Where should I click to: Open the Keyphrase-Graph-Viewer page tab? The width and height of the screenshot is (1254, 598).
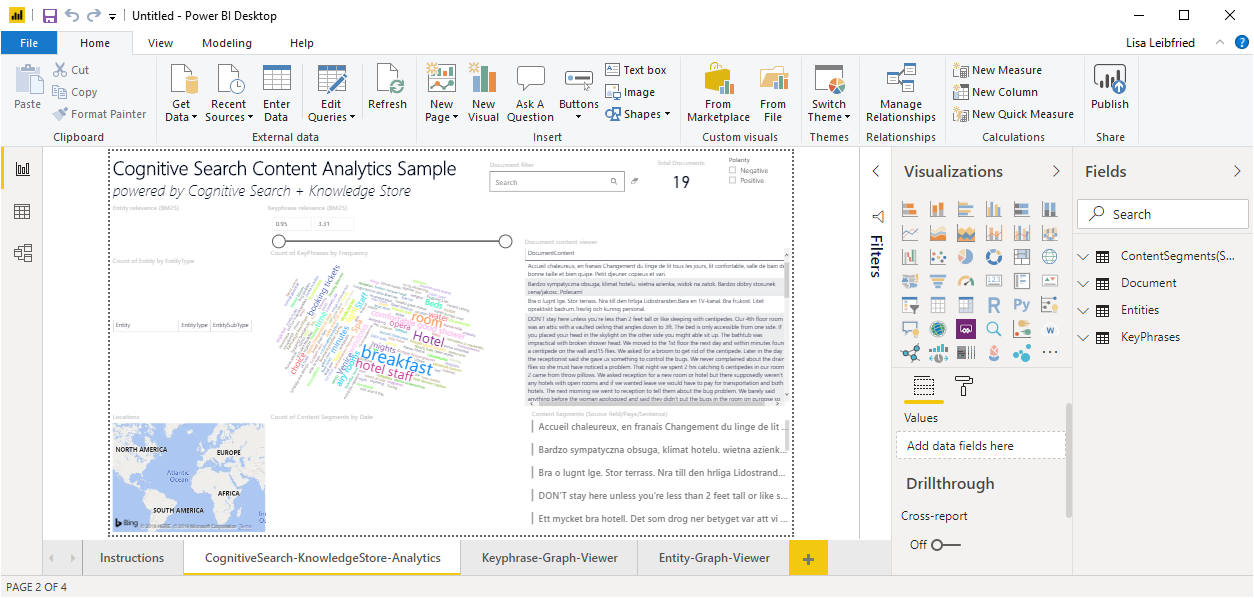pyautogui.click(x=549, y=558)
